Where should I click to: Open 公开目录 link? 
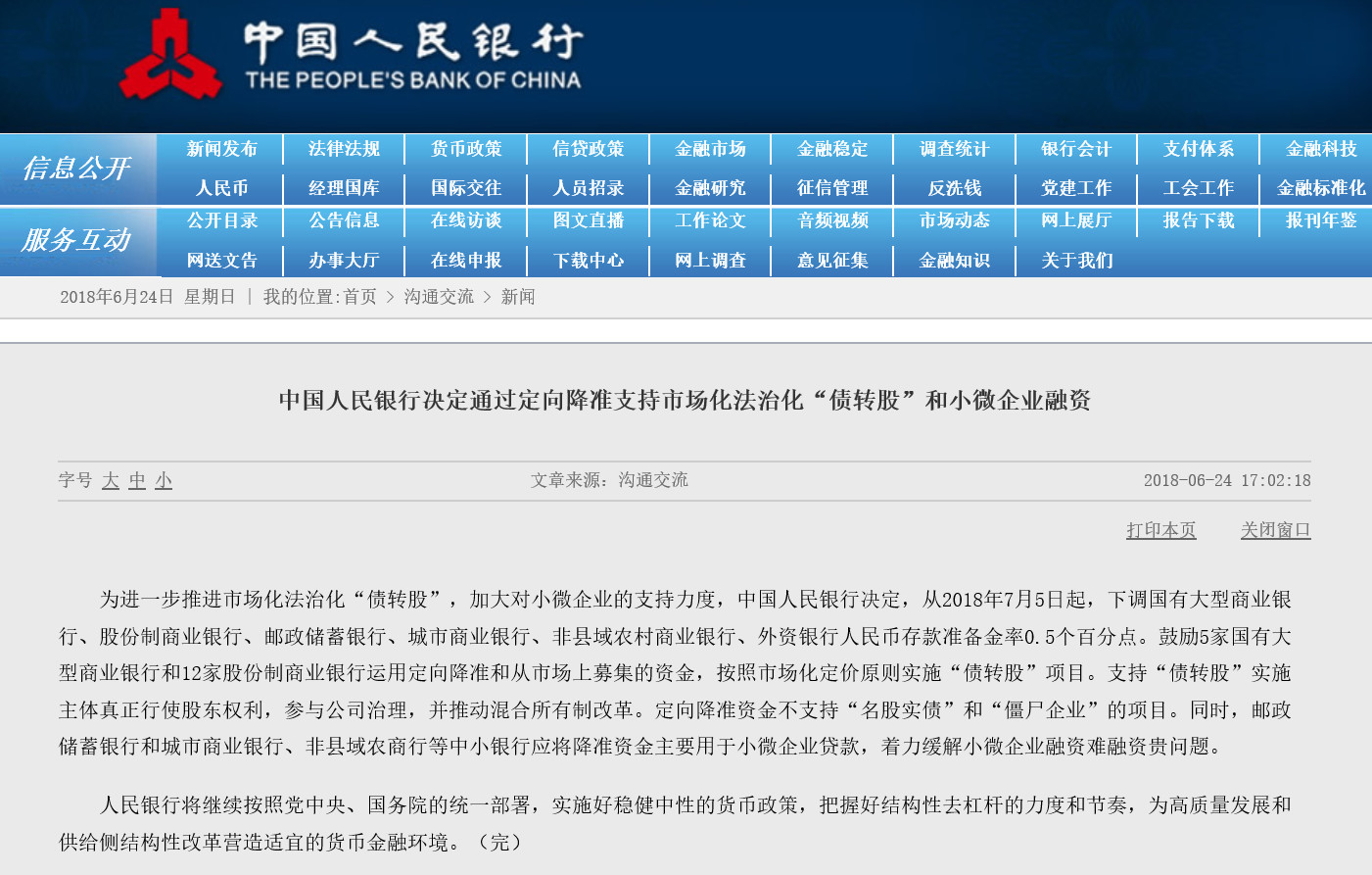tap(222, 220)
